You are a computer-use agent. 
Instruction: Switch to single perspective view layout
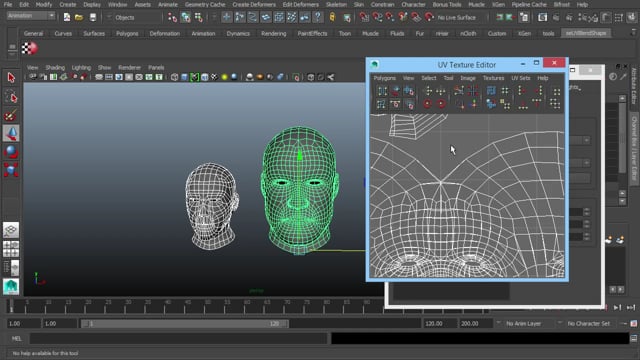[11, 230]
